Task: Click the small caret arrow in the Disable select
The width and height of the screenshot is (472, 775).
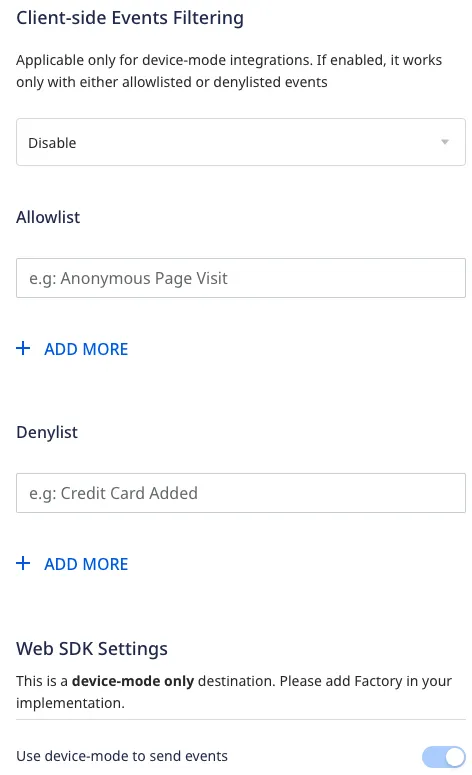Action: [x=444, y=142]
